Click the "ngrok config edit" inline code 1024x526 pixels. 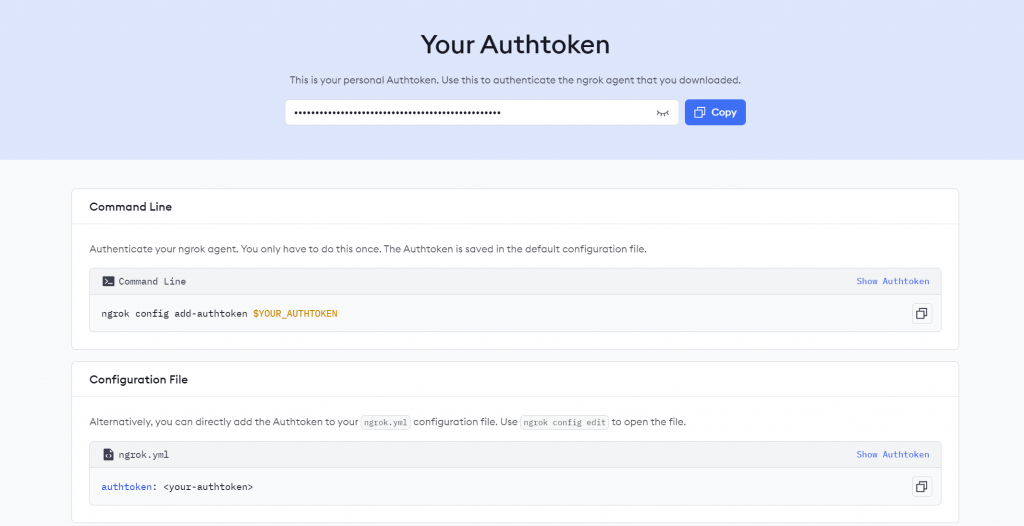[x=564, y=422]
